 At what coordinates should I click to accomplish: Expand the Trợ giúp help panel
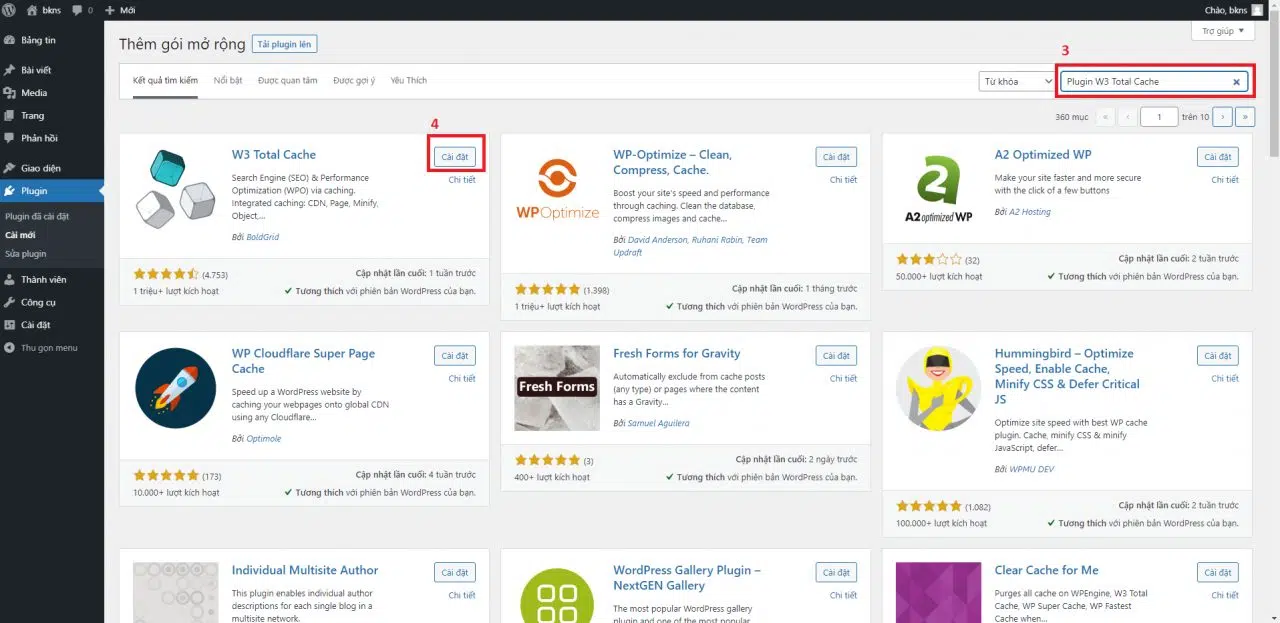pos(1222,31)
